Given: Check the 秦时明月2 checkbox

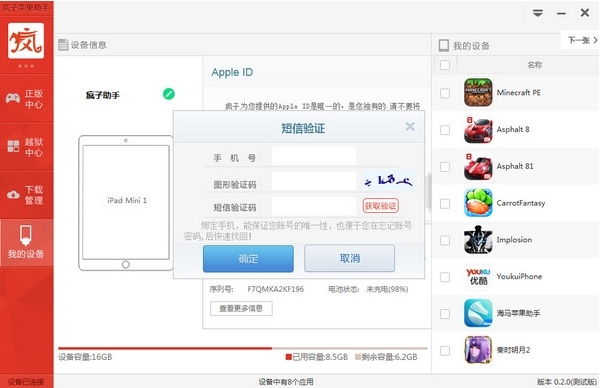Looking at the screenshot, I should pyautogui.click(x=445, y=351).
